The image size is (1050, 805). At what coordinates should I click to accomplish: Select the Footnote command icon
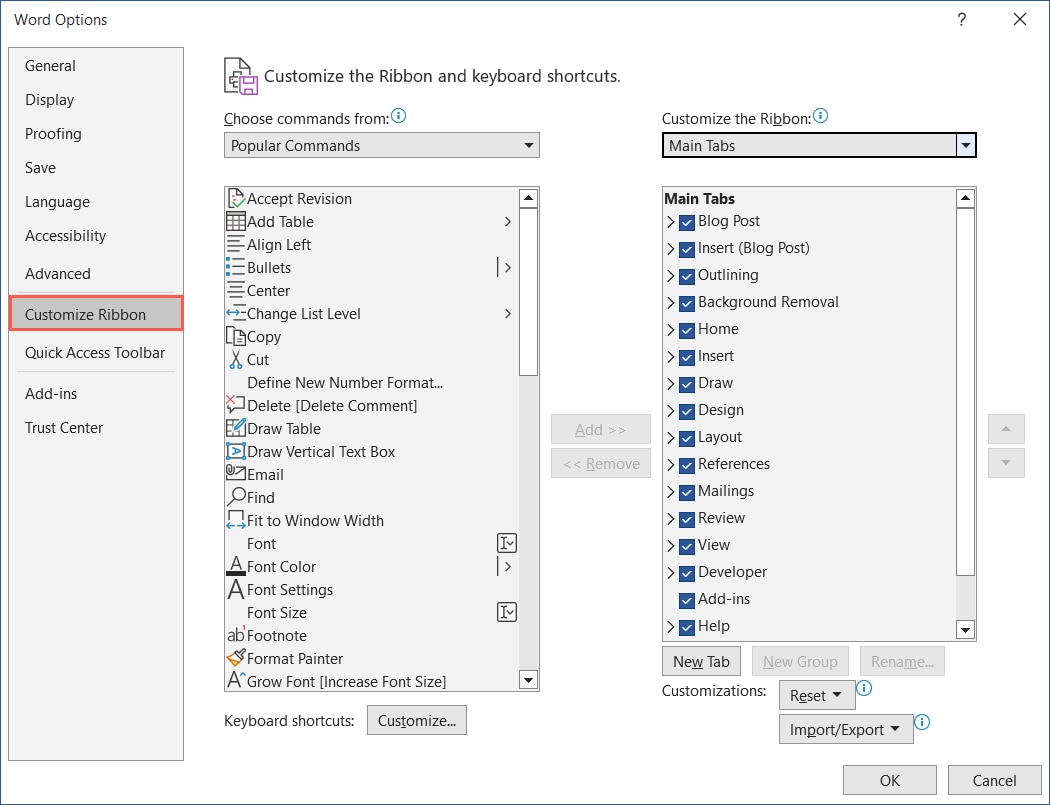[235, 635]
